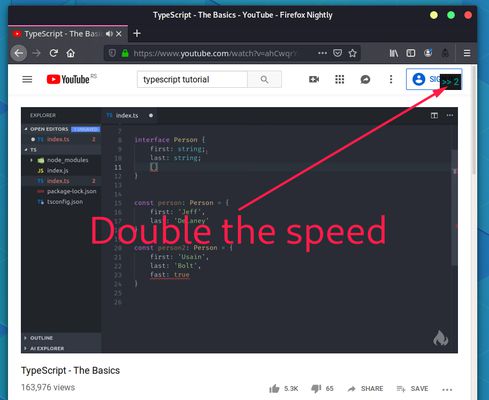The width and height of the screenshot is (489, 400).
Task: Open YouTube apps grid
Action: click(340, 79)
